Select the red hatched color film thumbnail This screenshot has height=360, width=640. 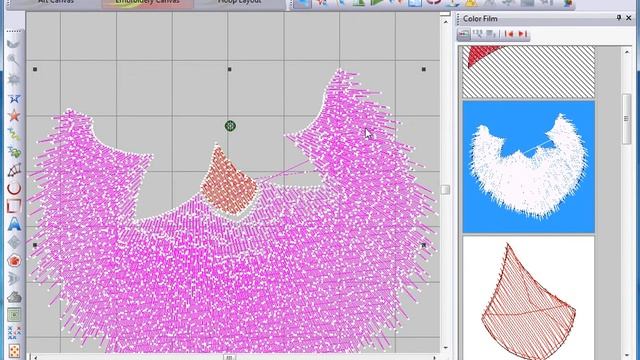tap(529, 71)
